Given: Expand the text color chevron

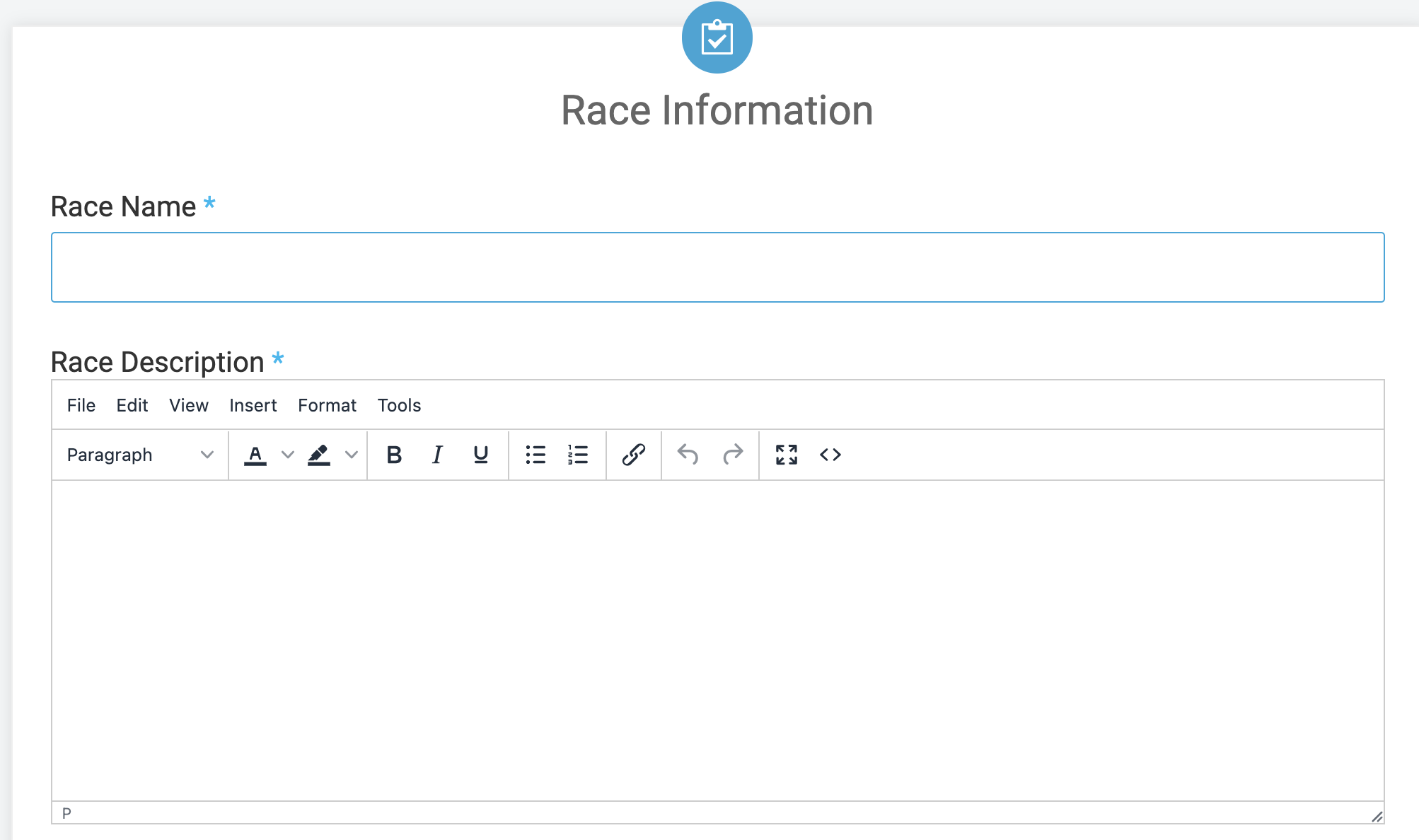Looking at the screenshot, I should pyautogui.click(x=288, y=455).
